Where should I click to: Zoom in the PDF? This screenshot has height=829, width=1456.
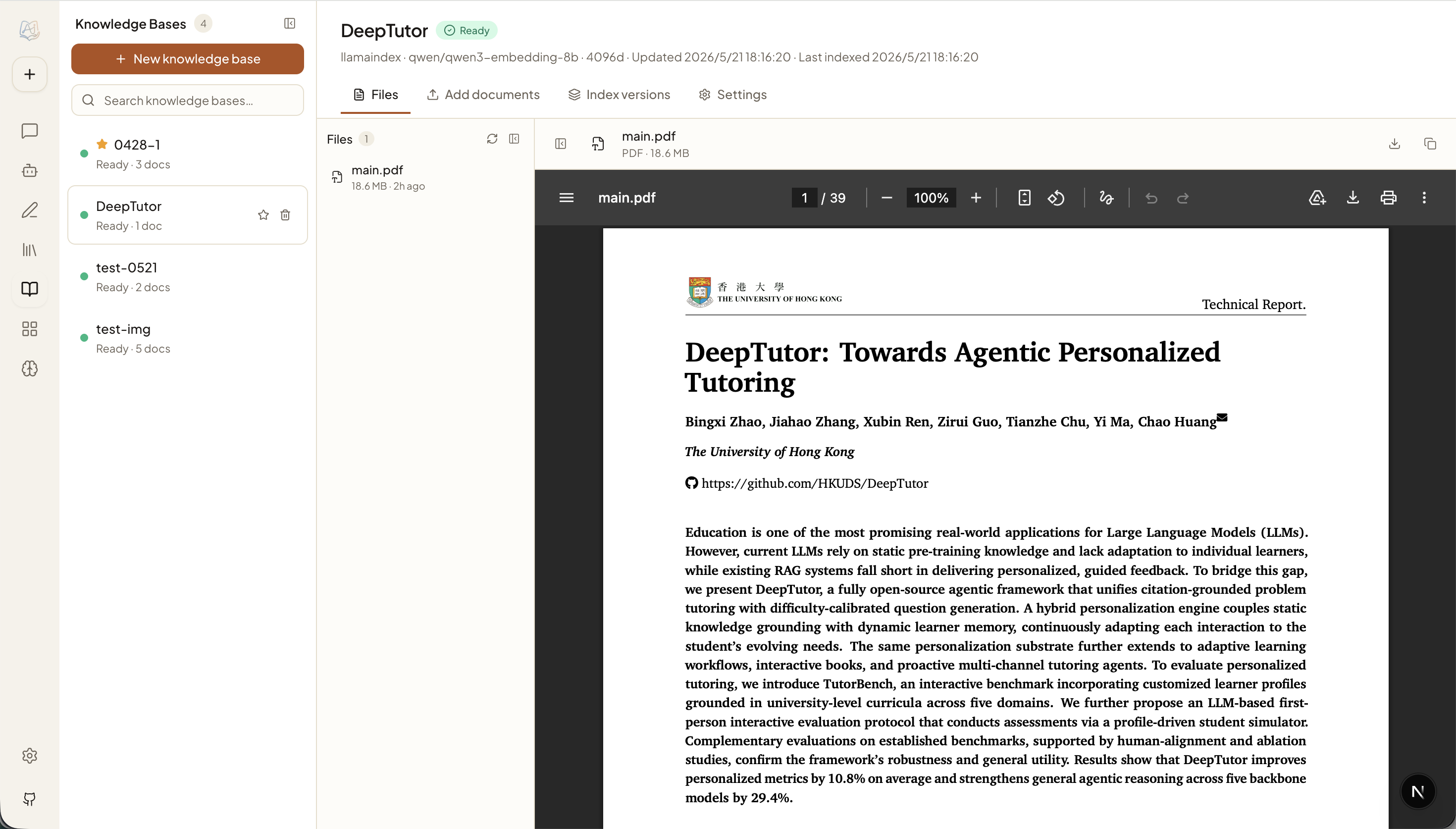(976, 198)
